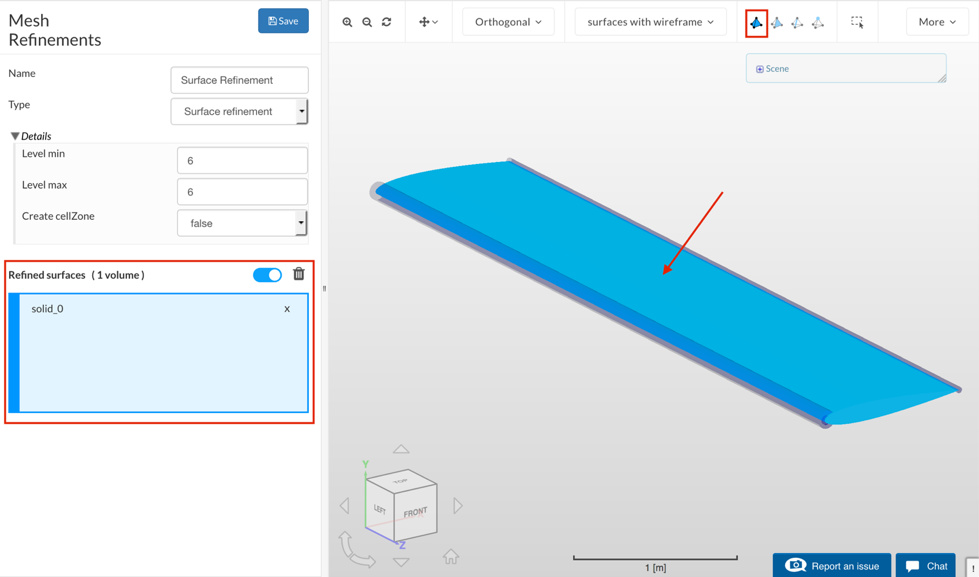The width and height of the screenshot is (979, 577).
Task: Edit the Level max value
Action: pos(242,192)
